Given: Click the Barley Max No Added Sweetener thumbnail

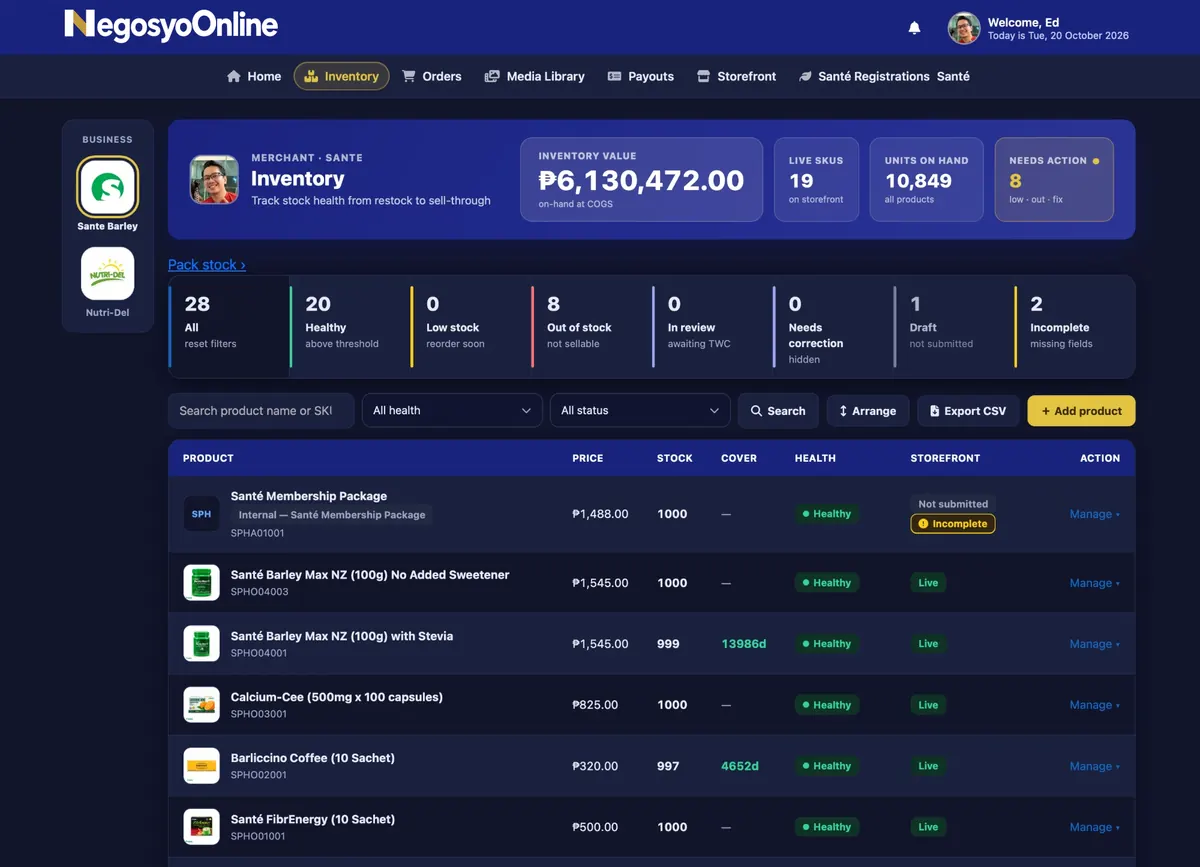Looking at the screenshot, I should (201, 583).
